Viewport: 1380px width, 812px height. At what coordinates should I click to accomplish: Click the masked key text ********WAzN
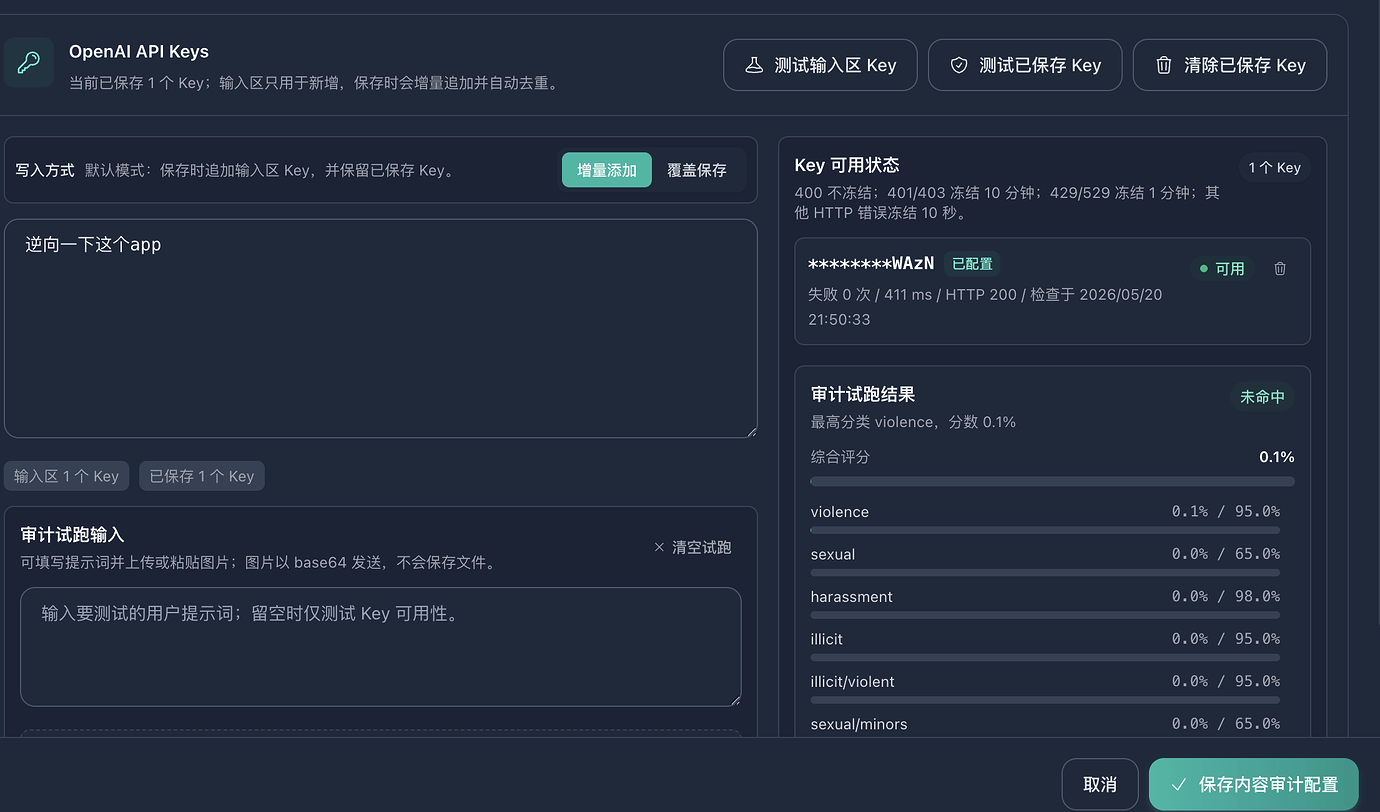pyautogui.click(x=871, y=264)
